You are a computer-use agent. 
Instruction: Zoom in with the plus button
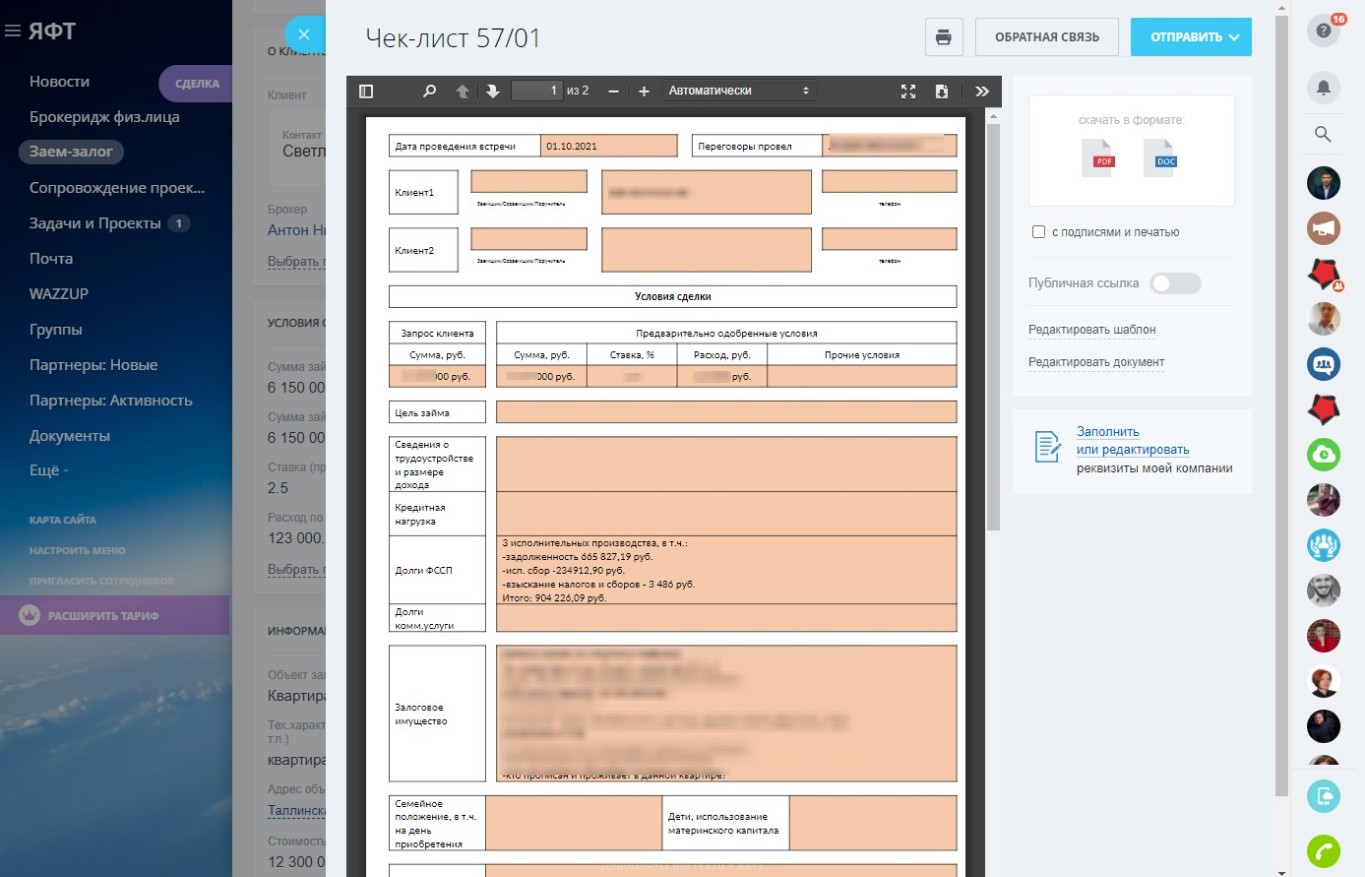click(644, 91)
